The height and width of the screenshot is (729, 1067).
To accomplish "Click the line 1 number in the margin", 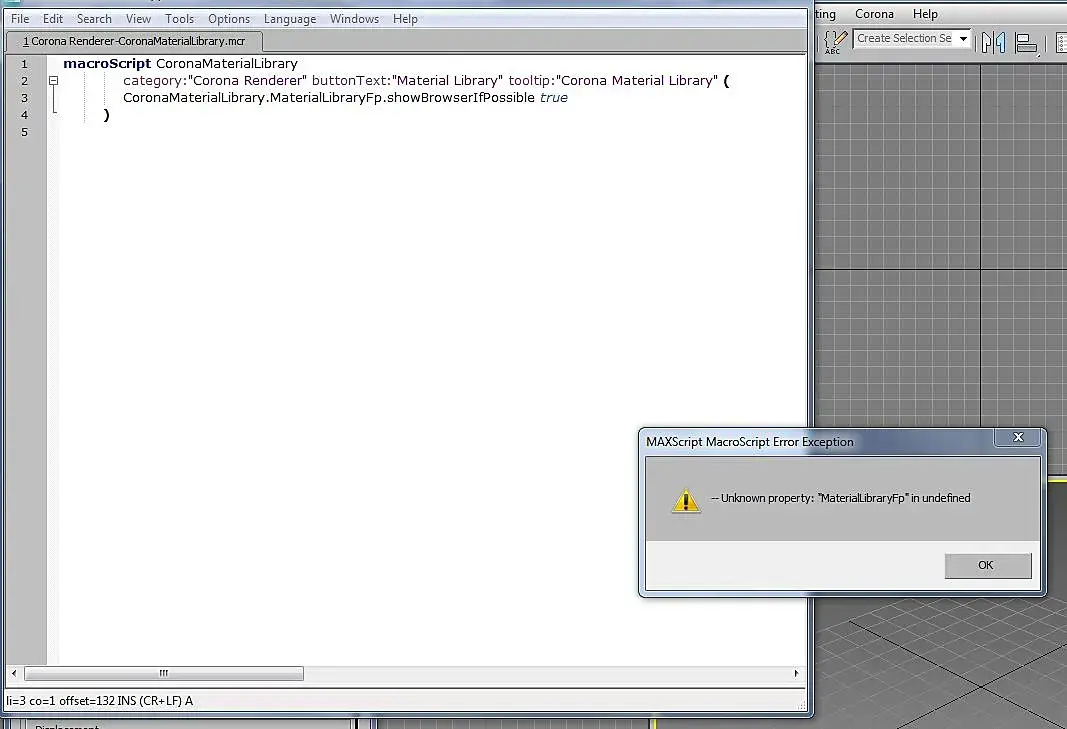I will point(24,64).
